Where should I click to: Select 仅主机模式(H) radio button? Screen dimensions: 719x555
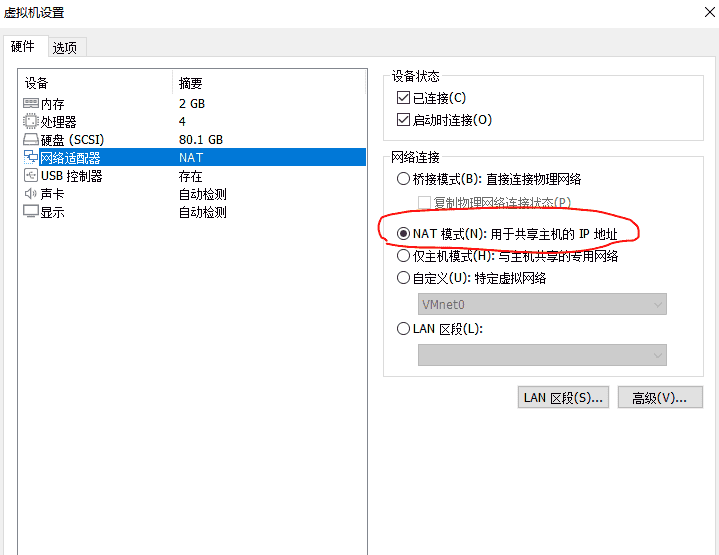click(403, 255)
